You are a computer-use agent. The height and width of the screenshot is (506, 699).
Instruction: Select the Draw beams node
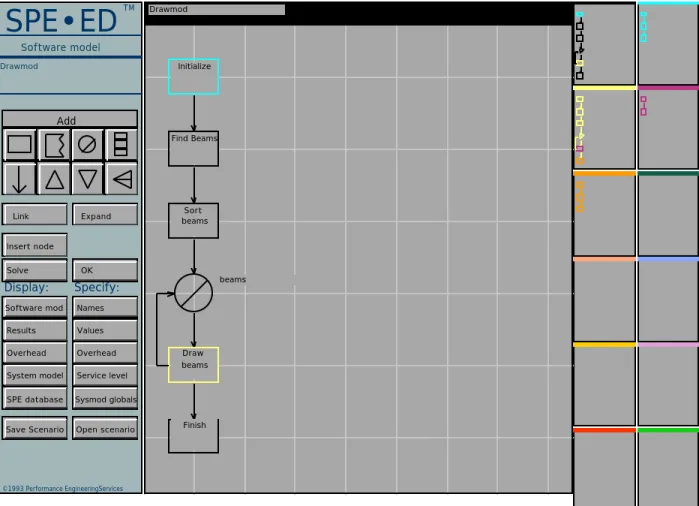(x=193, y=365)
